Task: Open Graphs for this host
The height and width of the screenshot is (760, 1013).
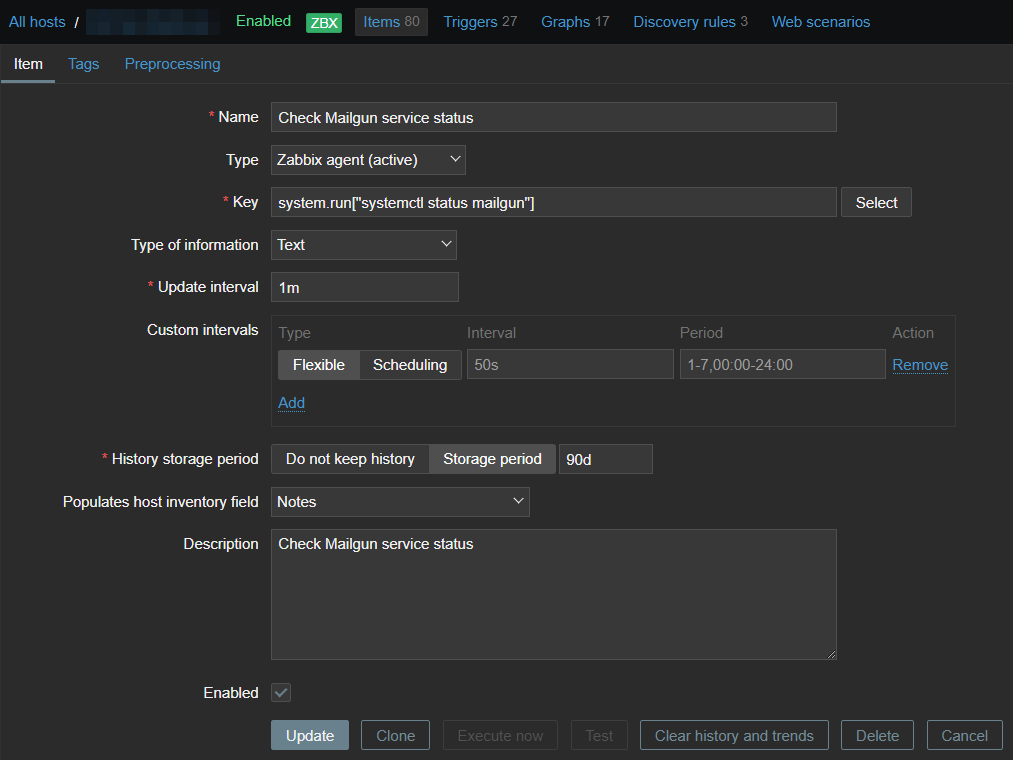Action: pyautogui.click(x=575, y=22)
